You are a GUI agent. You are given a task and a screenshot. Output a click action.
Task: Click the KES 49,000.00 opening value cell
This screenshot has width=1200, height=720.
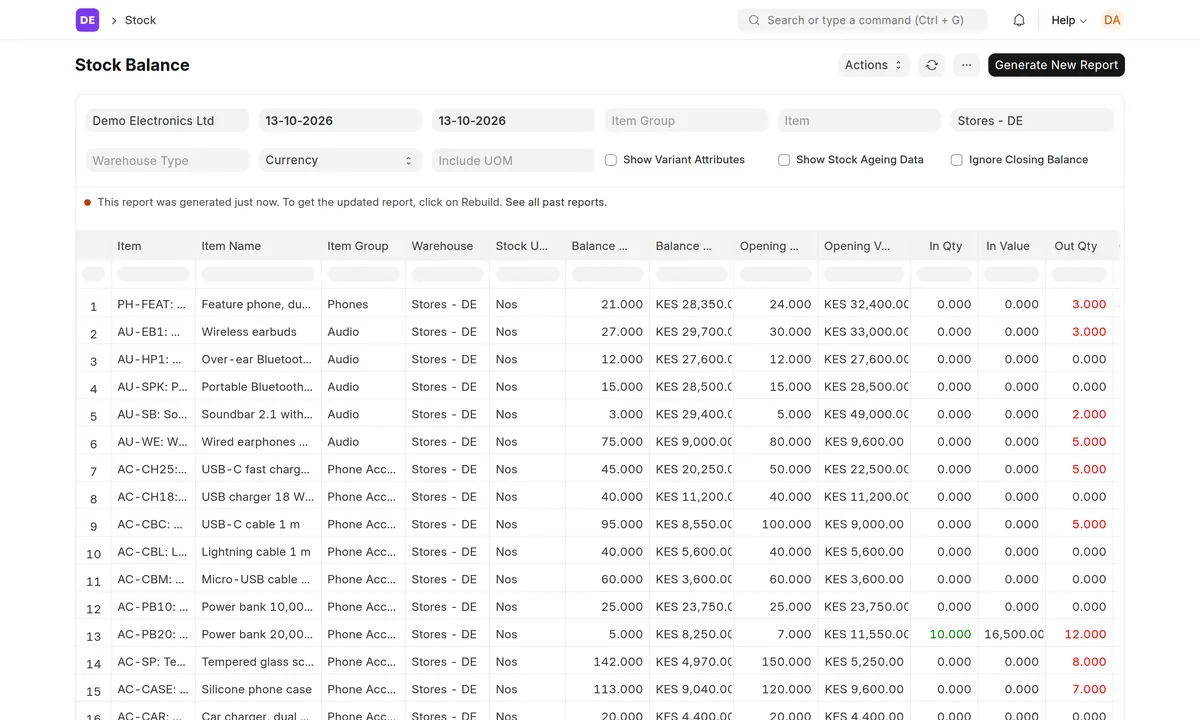(864, 414)
